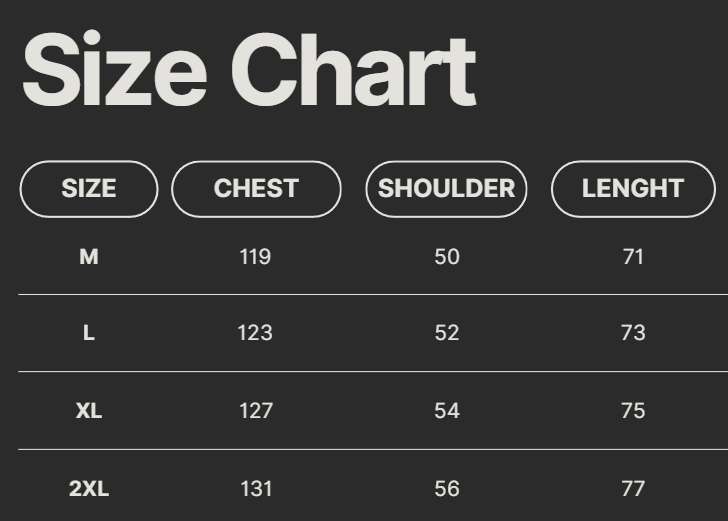Select the LENGHT column header

(x=633, y=189)
